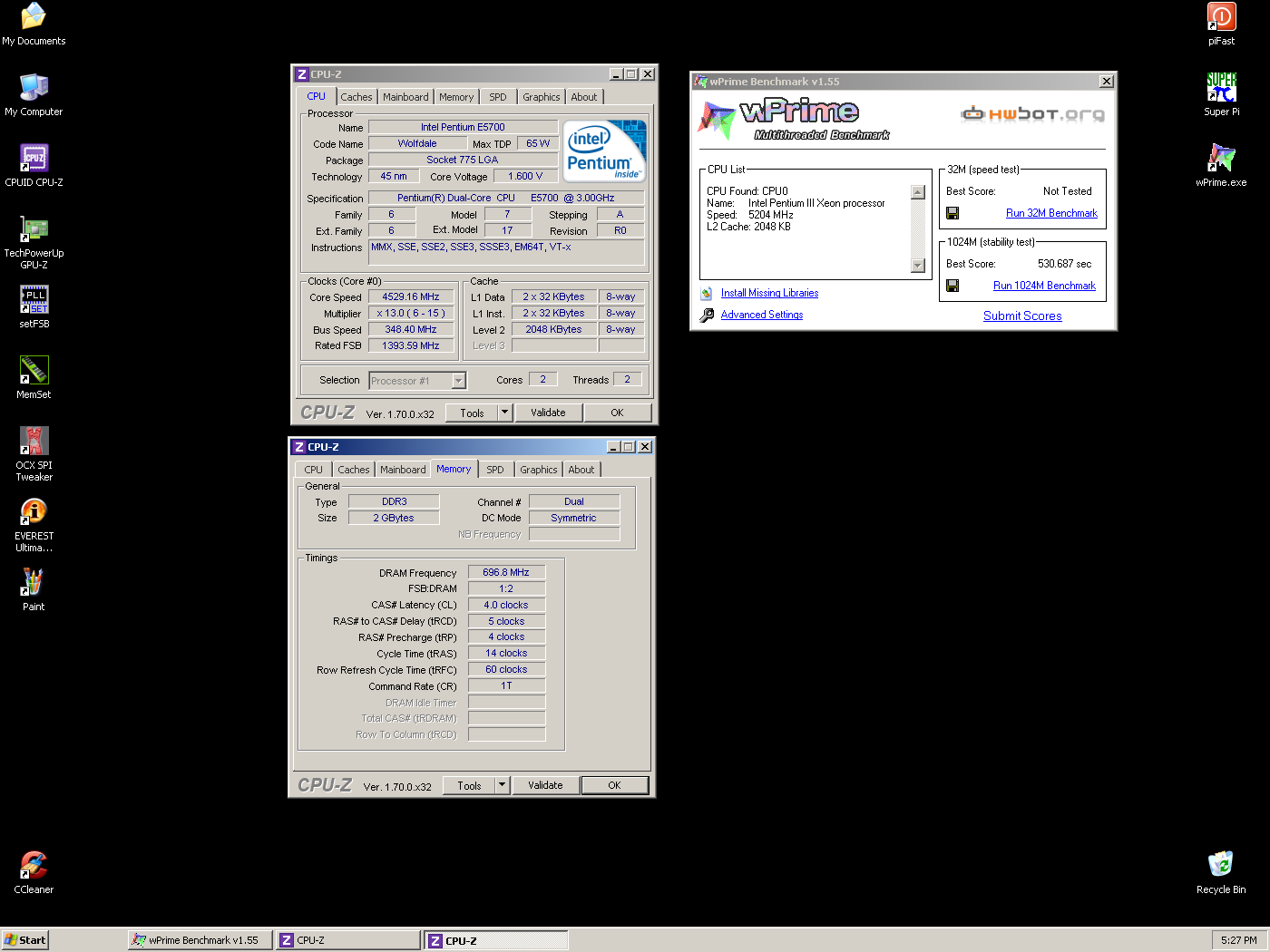Switch to wPrime Benchmark v1.55 taskbar button
Screen dimensions: 1270x952
pyautogui.click(x=200, y=940)
